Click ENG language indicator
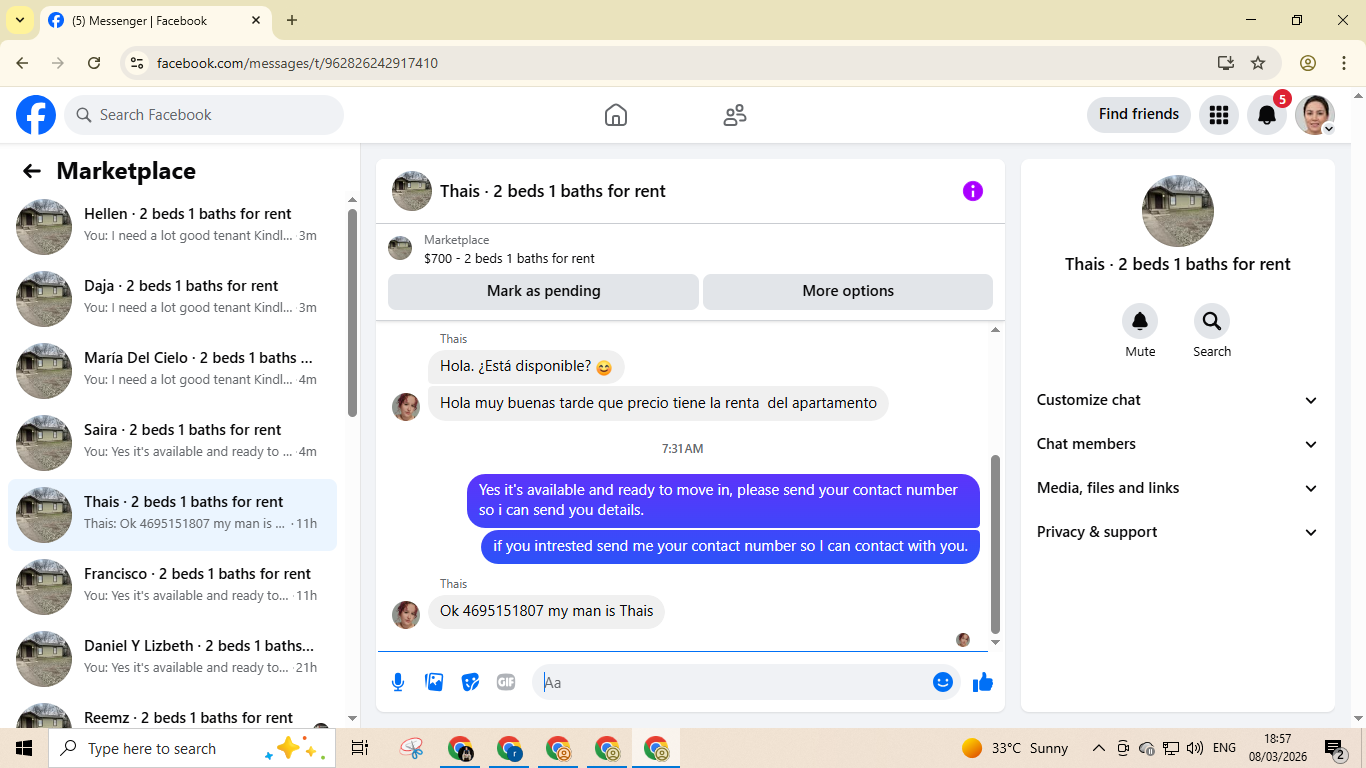Image resolution: width=1366 pixels, height=768 pixels. click(x=1224, y=748)
